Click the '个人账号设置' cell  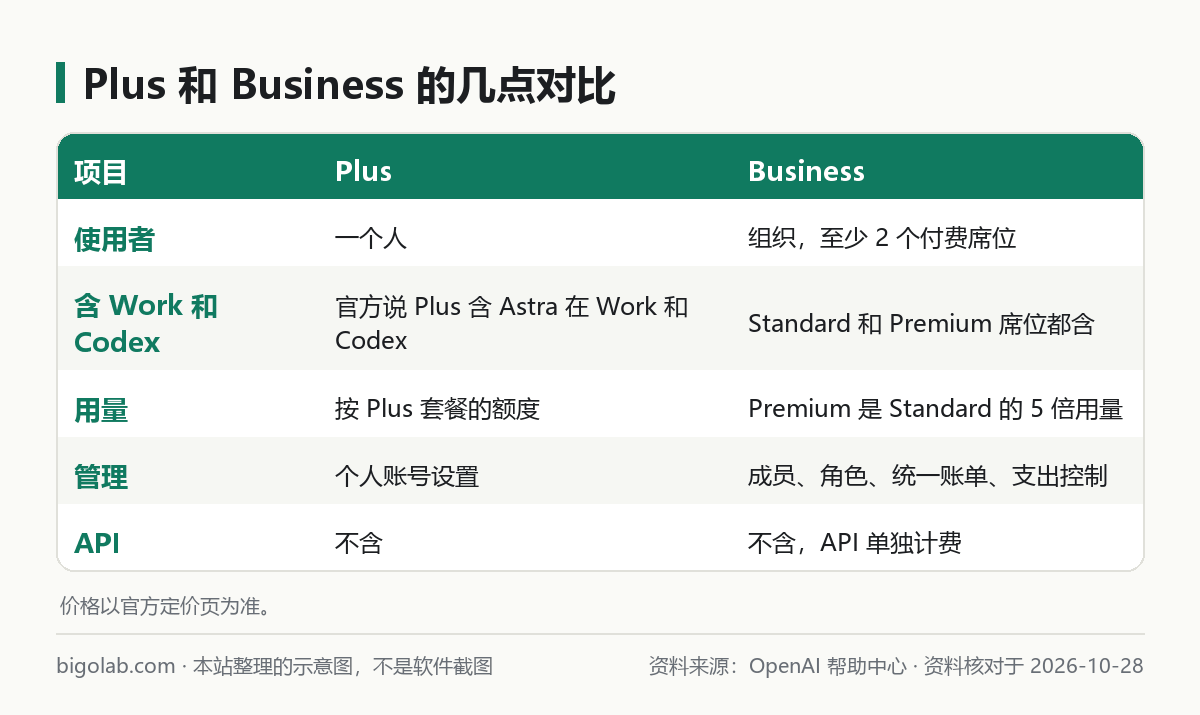click(407, 477)
